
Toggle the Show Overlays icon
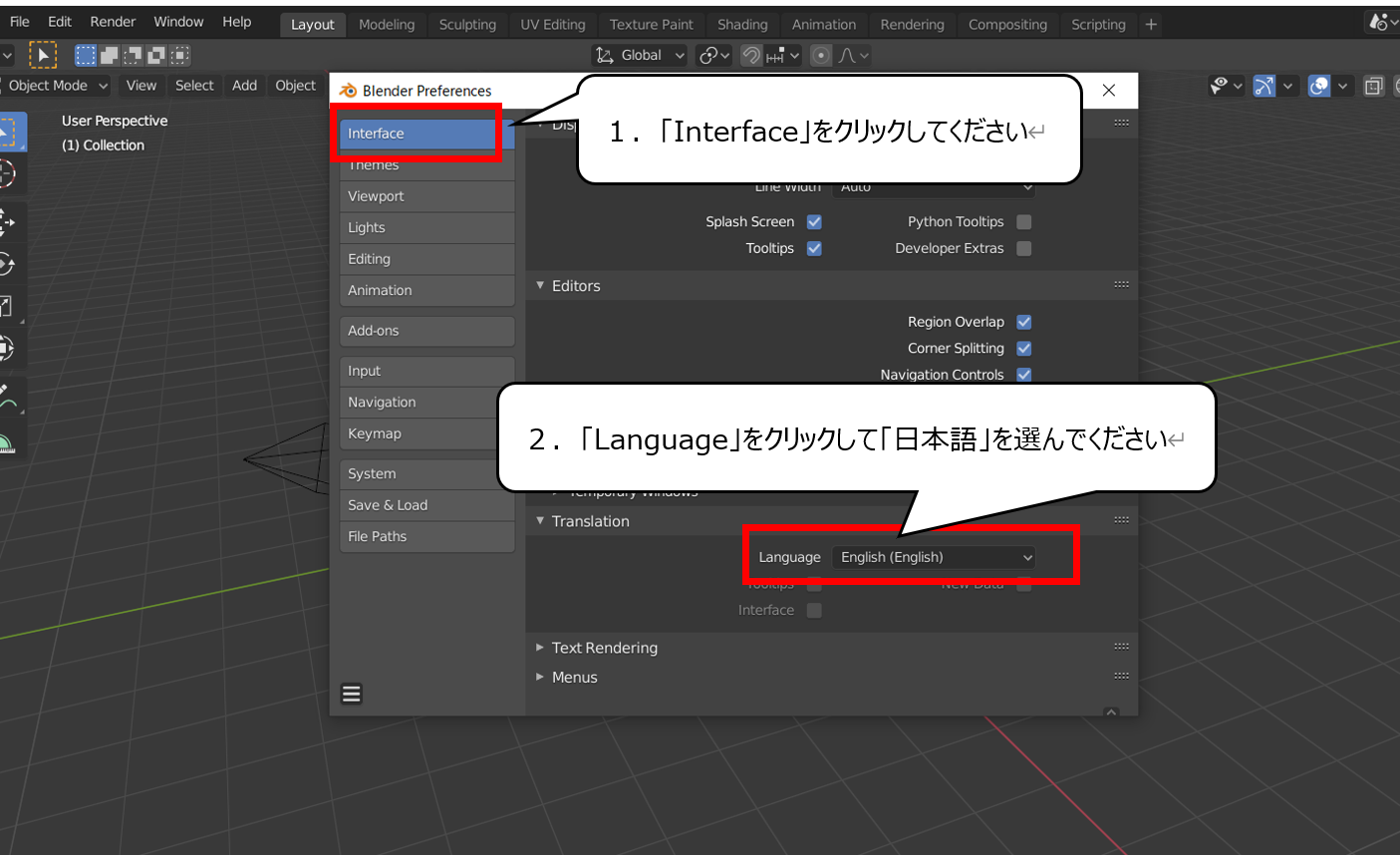(1319, 86)
